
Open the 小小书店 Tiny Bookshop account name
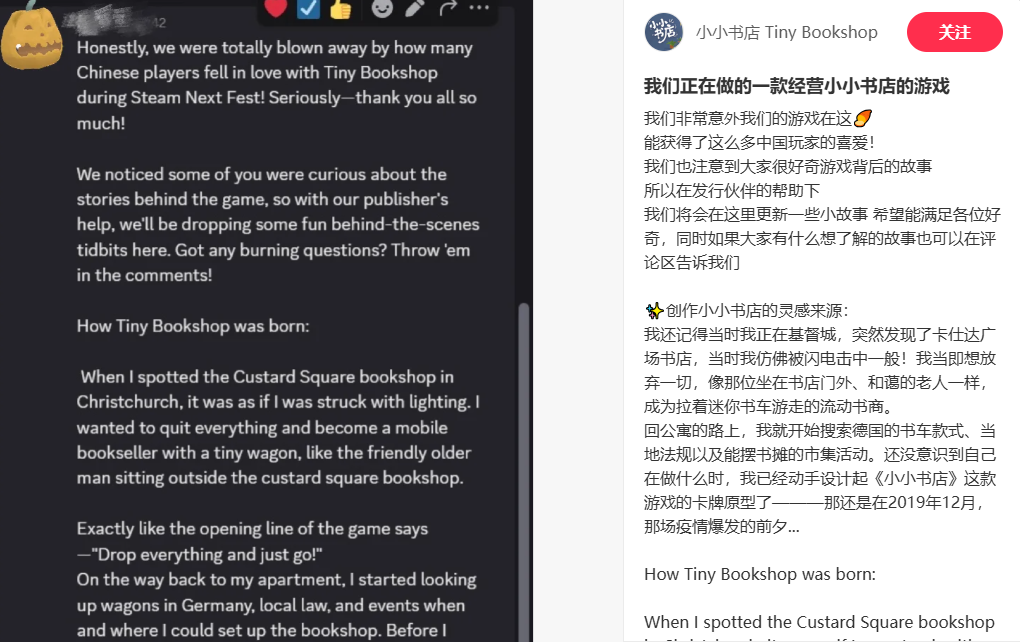[786, 32]
